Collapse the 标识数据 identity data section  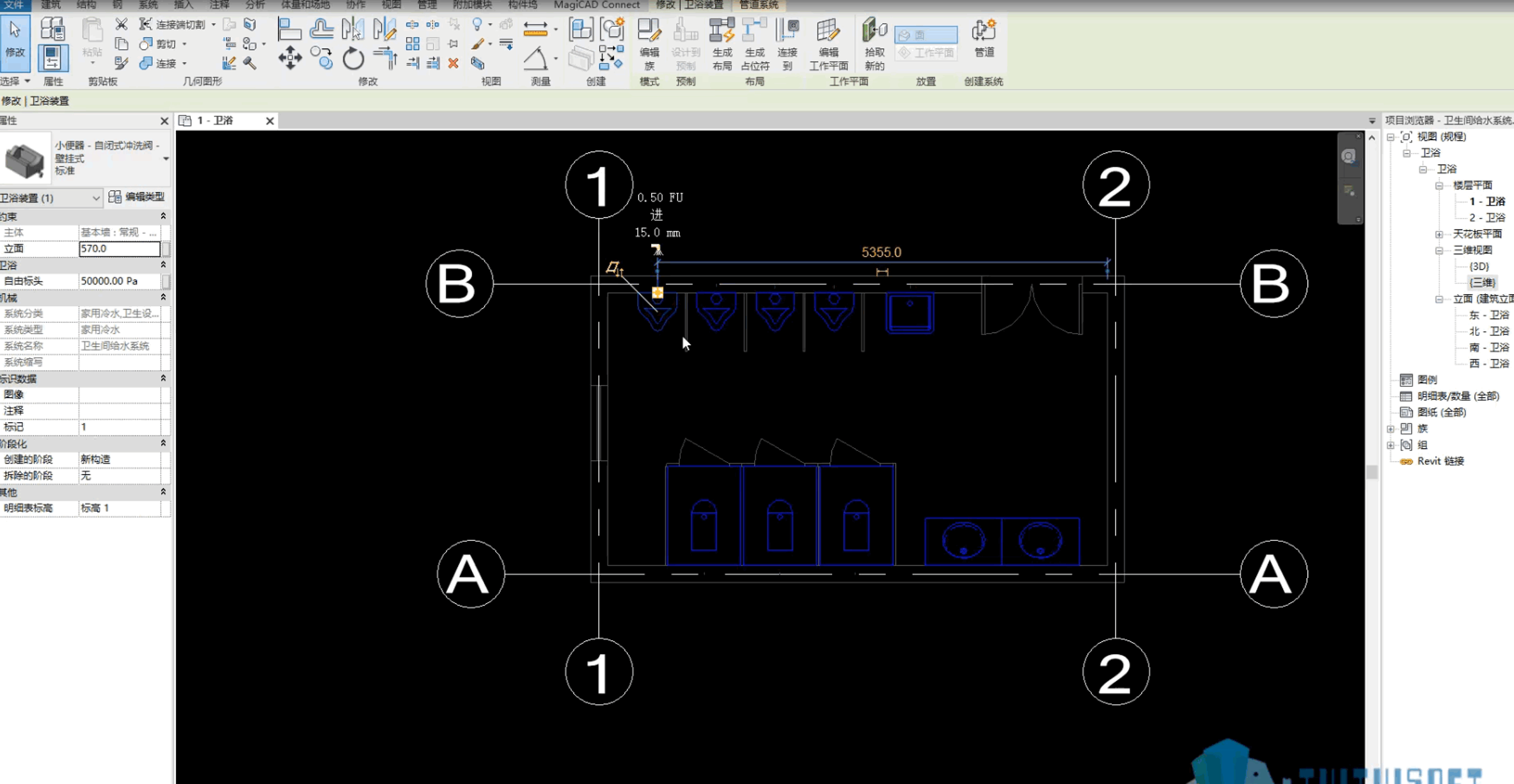tap(163, 379)
